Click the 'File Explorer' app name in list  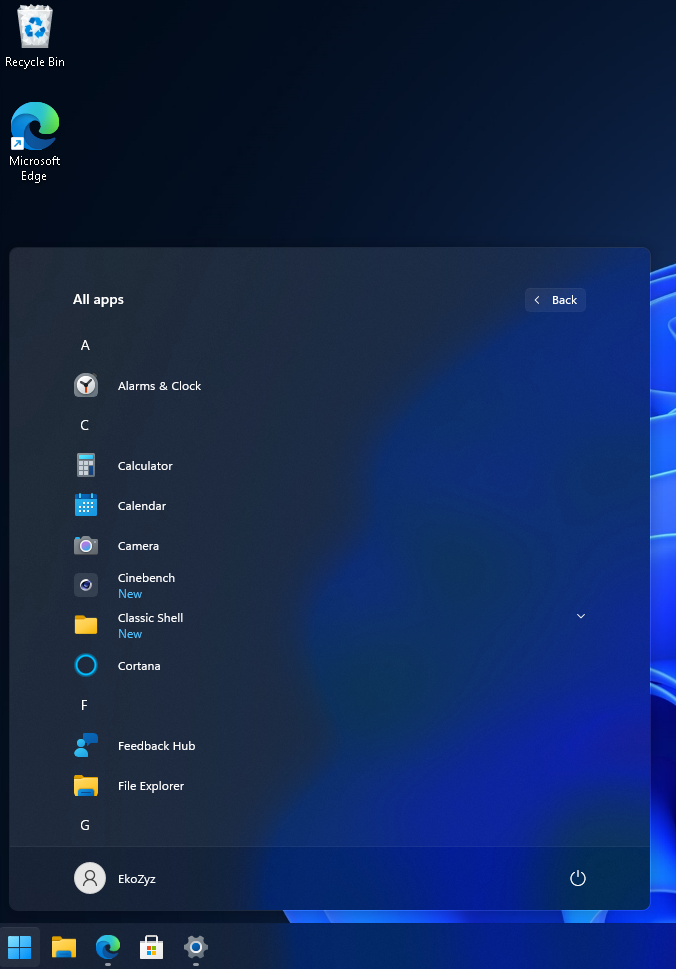[151, 786]
